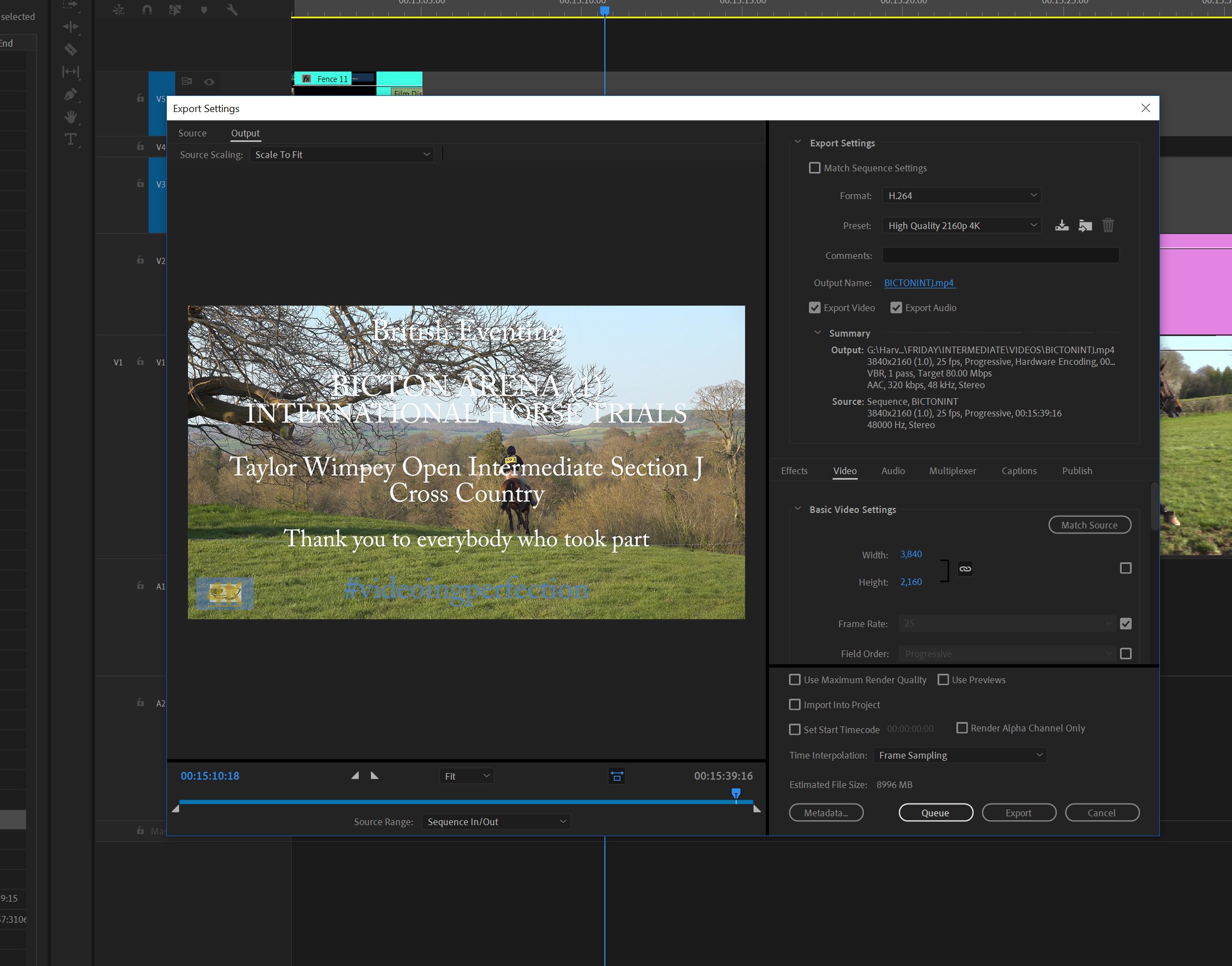Toggle timeline Snap magnet icon

pos(147,9)
